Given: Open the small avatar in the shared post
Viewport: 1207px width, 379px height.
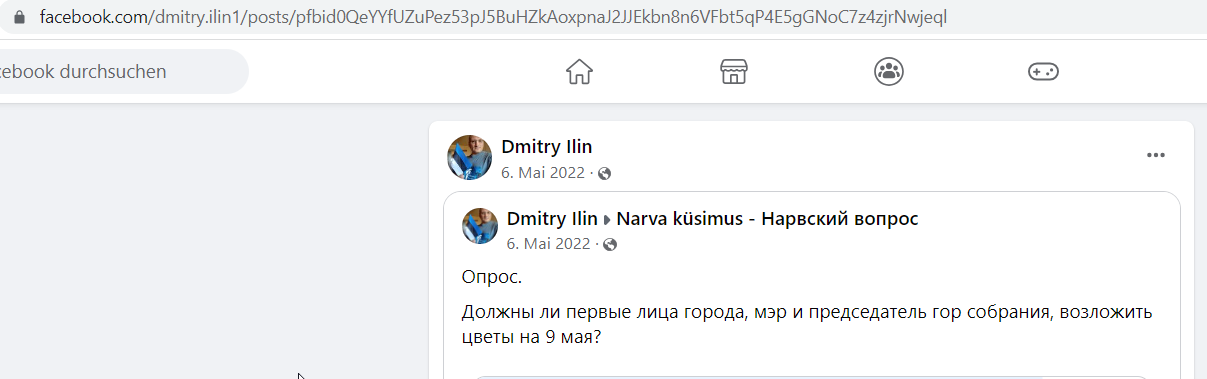Looking at the screenshot, I should (x=480, y=226).
